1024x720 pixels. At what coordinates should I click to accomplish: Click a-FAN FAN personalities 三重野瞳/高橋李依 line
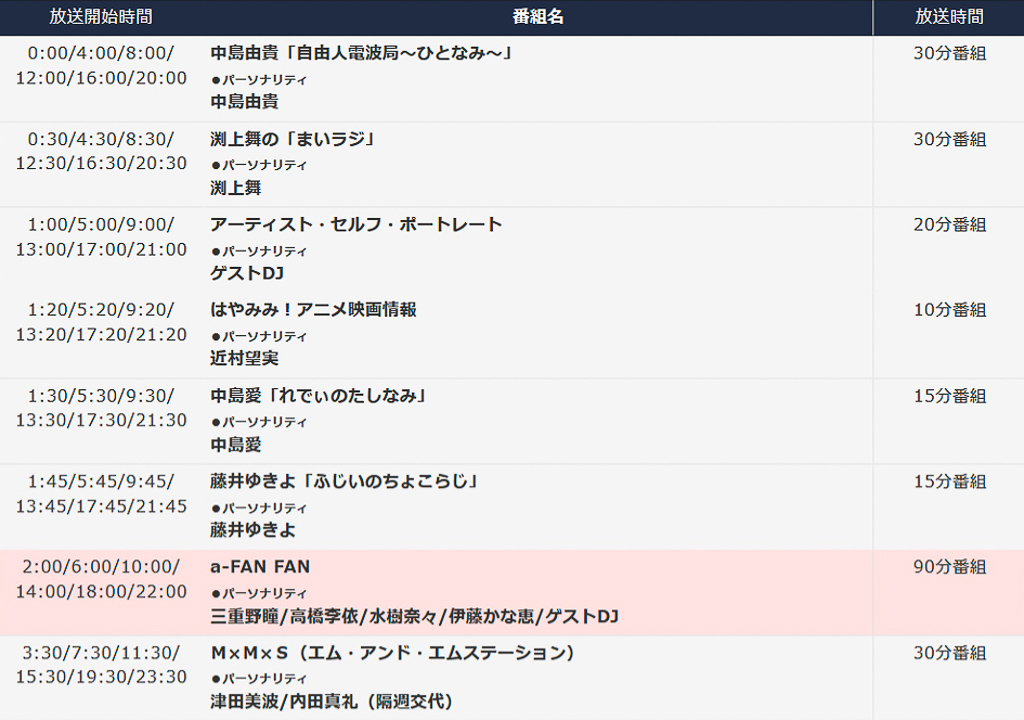point(415,616)
